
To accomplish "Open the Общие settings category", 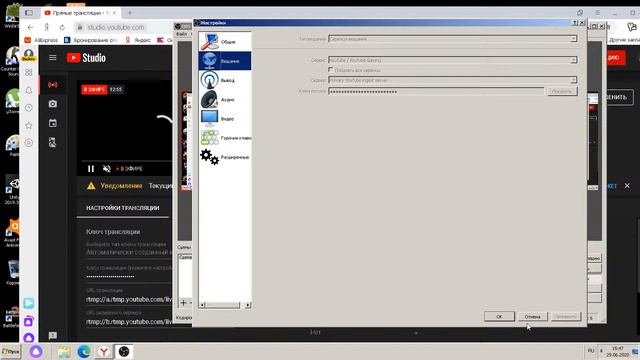I will click(x=224, y=42).
